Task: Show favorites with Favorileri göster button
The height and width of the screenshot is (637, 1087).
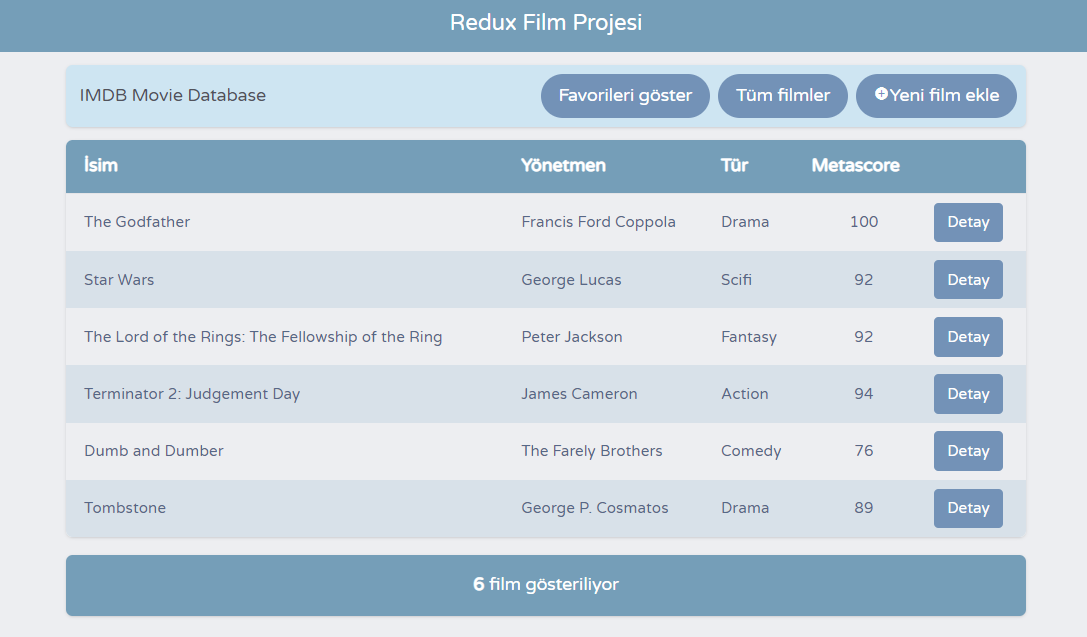Action: (625, 96)
